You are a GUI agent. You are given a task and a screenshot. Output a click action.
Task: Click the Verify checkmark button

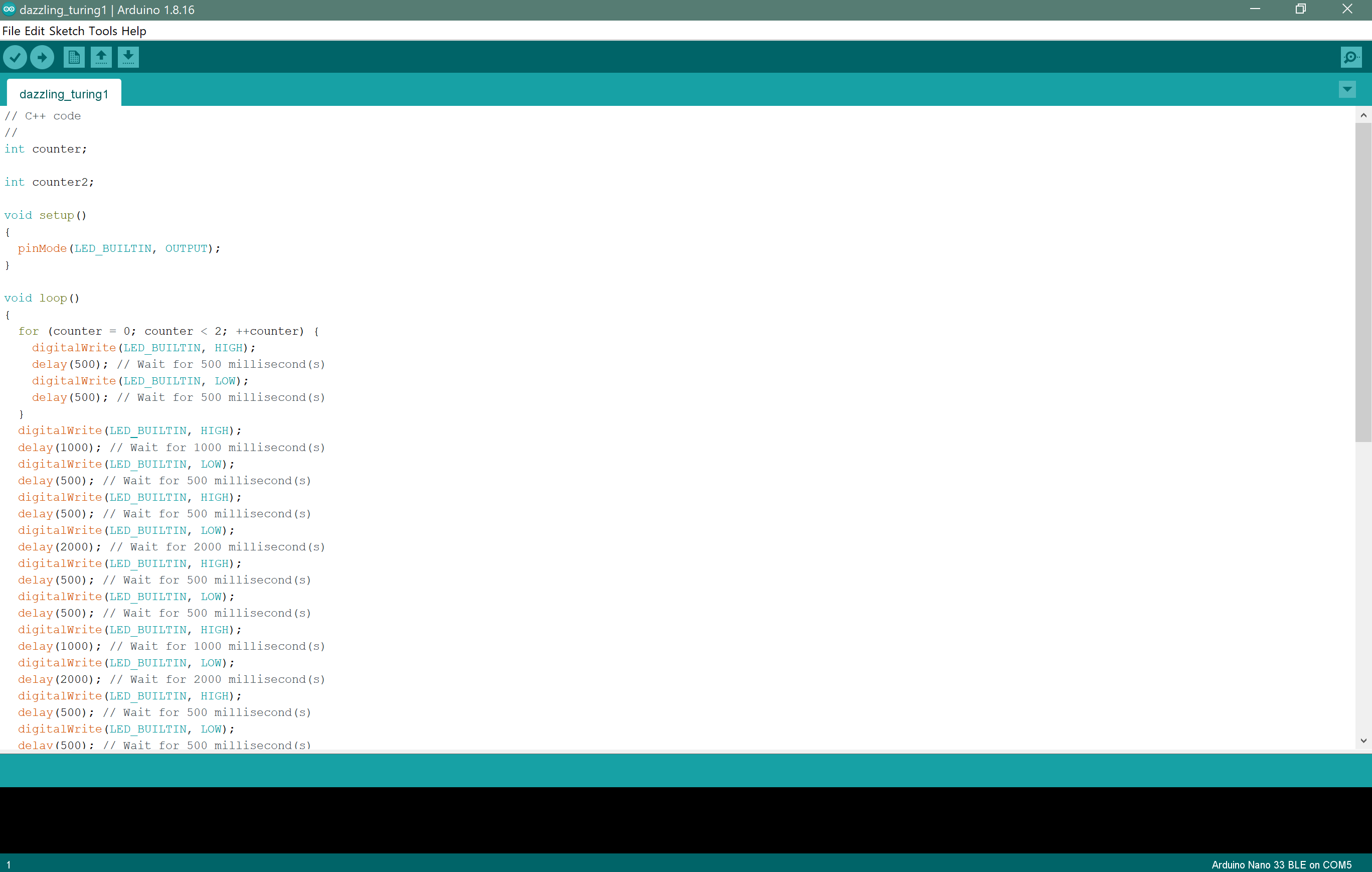[x=15, y=57]
